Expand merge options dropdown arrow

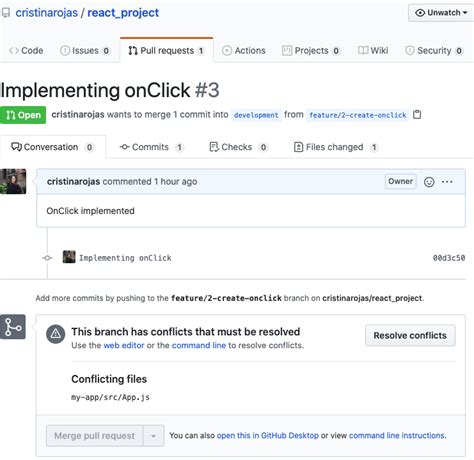pyautogui.click(x=153, y=436)
